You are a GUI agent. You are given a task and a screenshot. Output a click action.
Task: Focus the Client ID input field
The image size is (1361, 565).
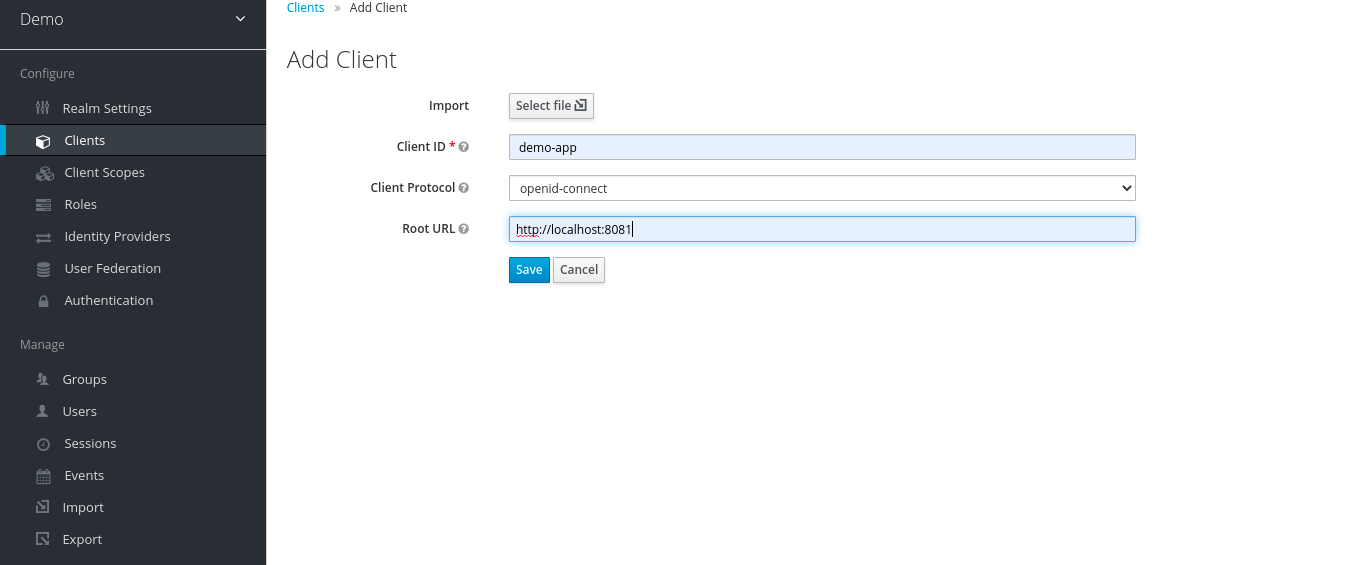pyautogui.click(x=822, y=147)
